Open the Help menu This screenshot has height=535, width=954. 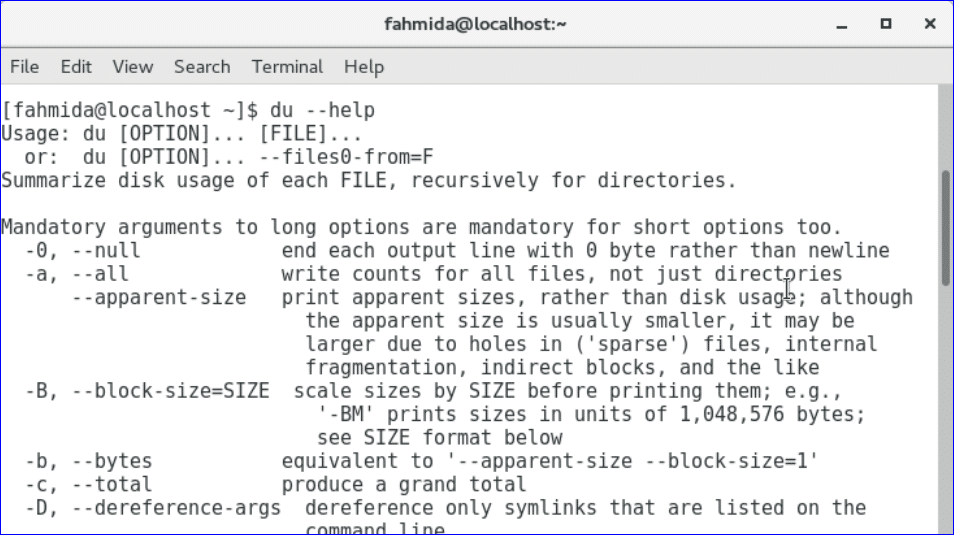pos(364,67)
